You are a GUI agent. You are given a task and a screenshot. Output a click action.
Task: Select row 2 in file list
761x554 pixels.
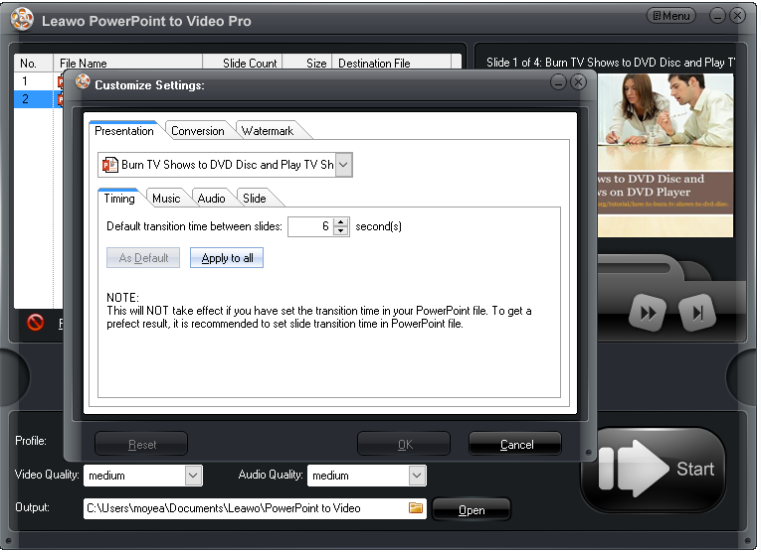pos(39,99)
